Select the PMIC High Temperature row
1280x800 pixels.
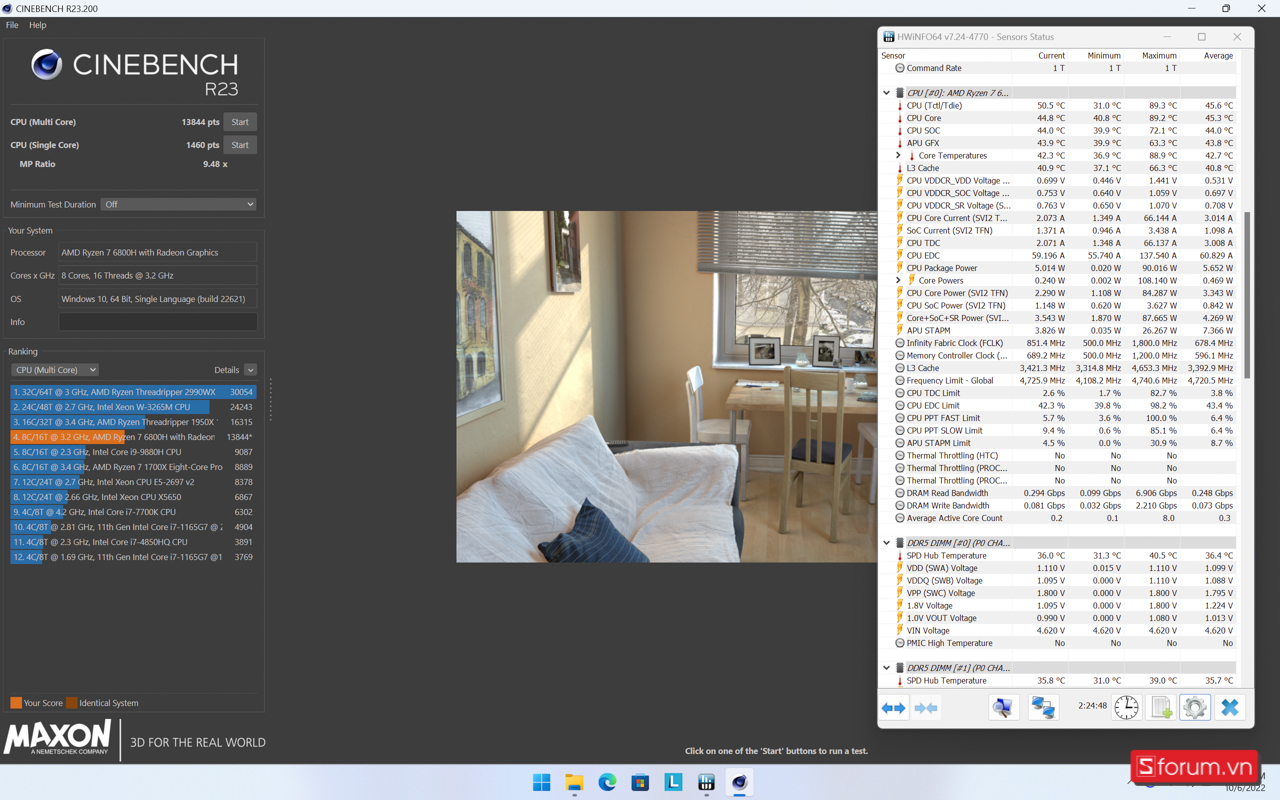(1059, 643)
